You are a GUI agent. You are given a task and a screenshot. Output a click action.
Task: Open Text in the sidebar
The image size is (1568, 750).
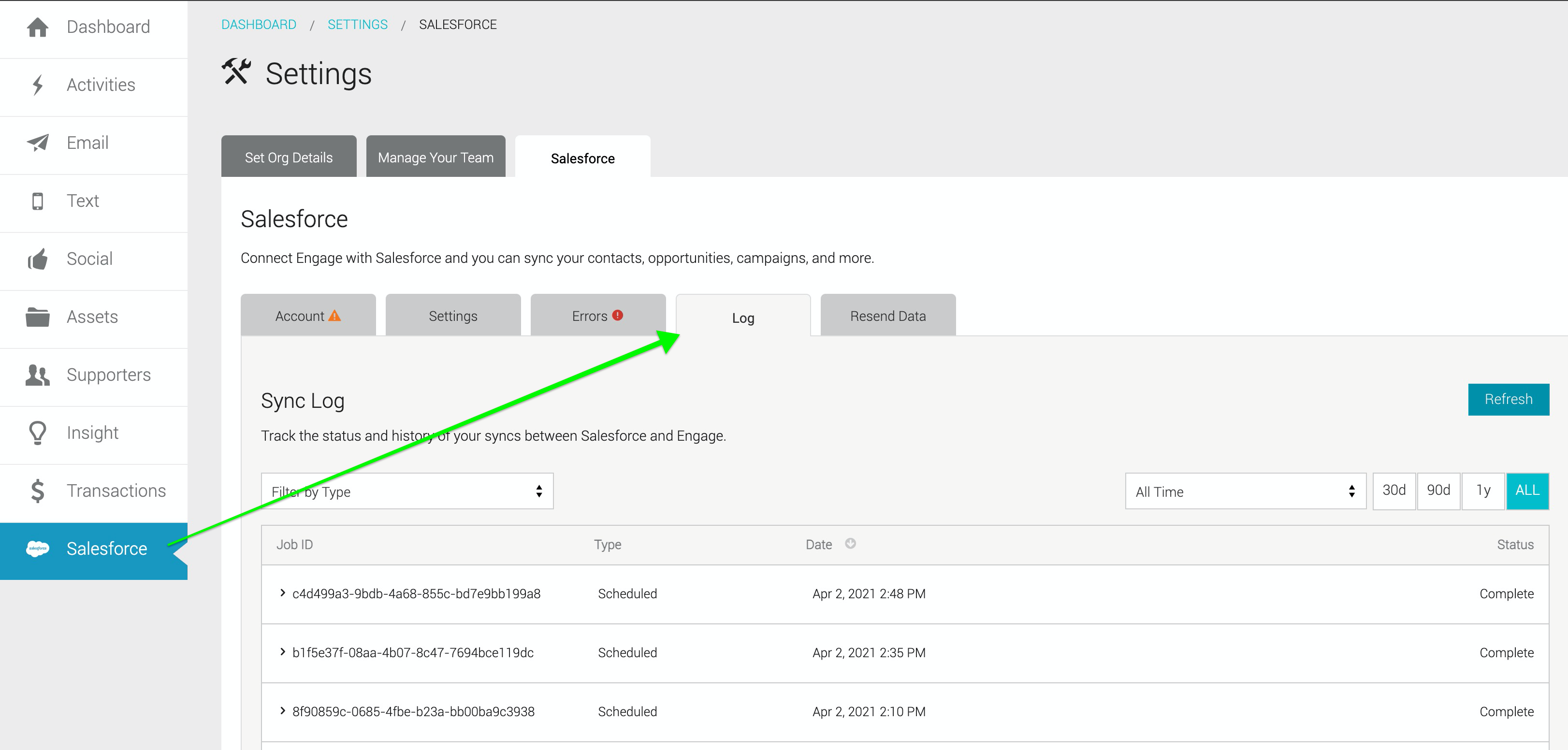94,203
